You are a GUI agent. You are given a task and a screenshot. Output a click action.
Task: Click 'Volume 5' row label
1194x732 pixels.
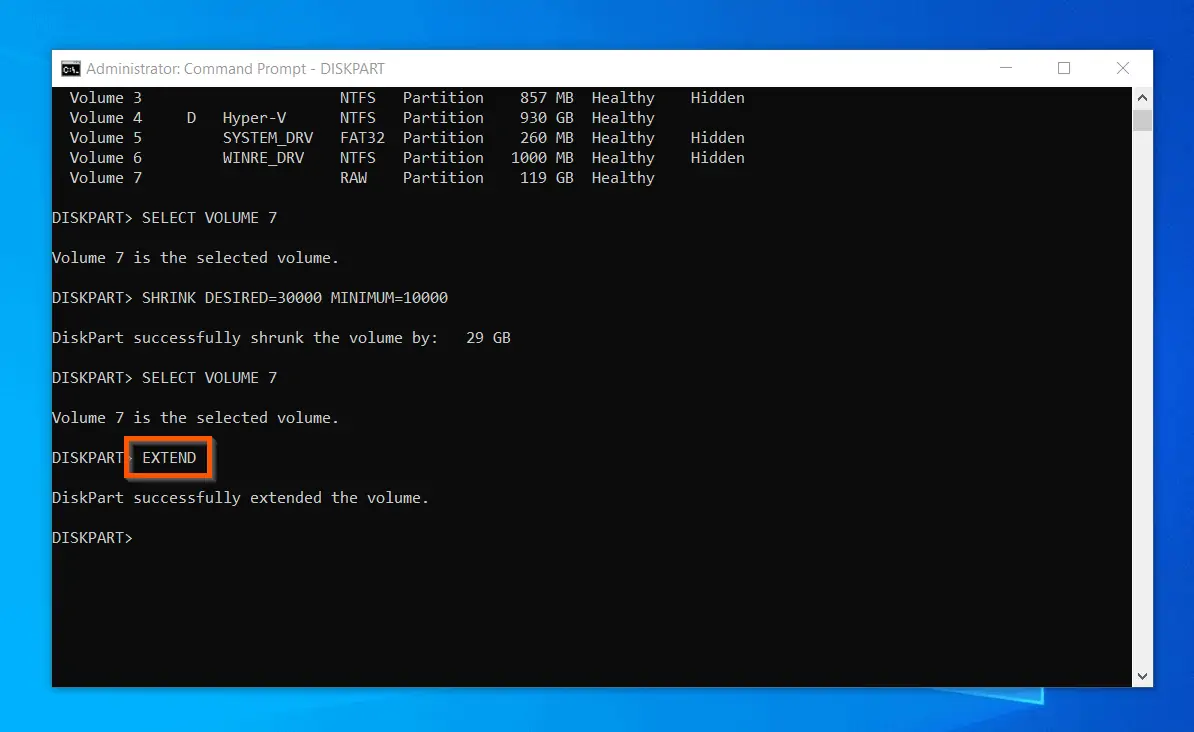105,138
